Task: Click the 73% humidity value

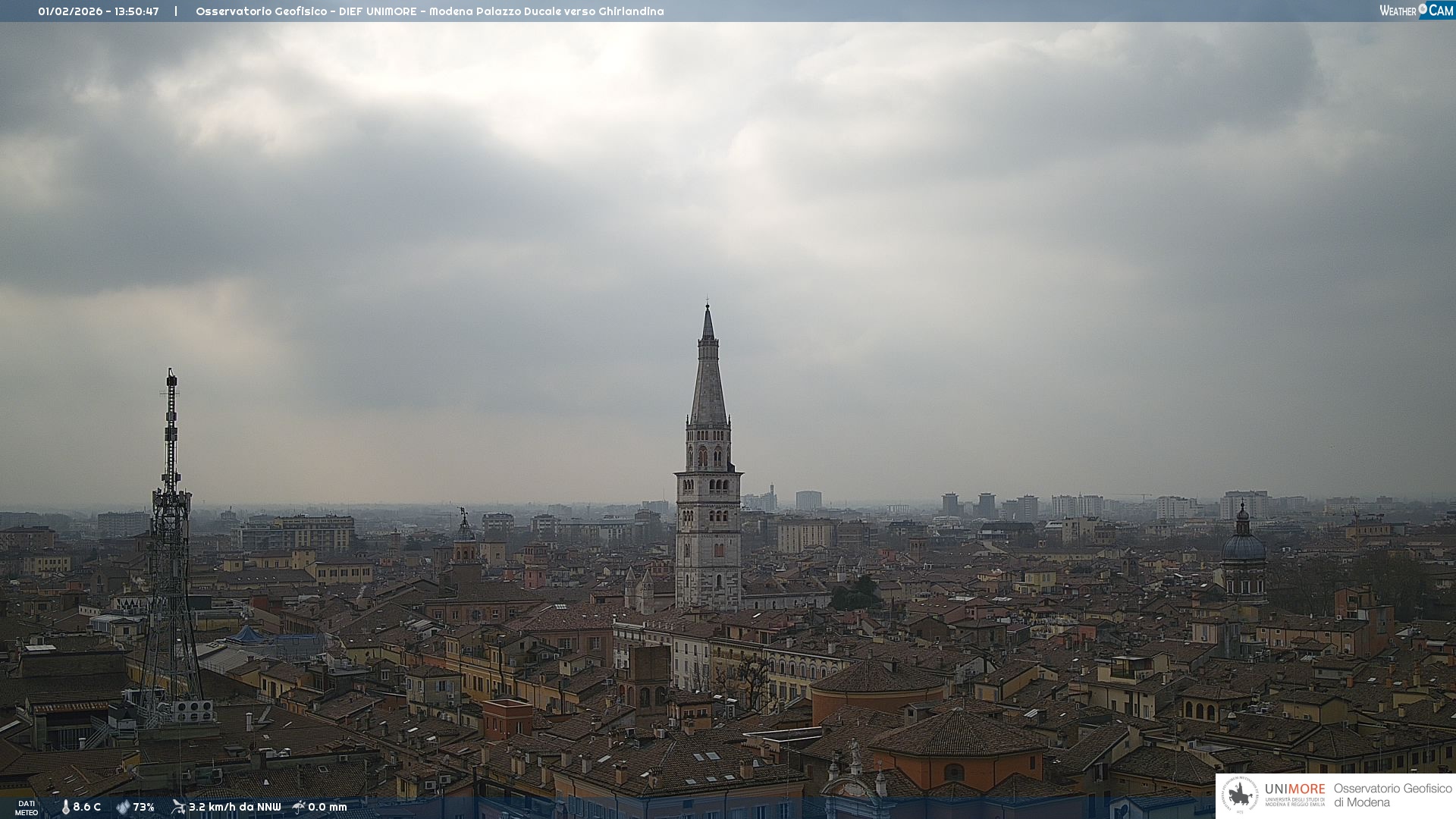Action: [143, 807]
